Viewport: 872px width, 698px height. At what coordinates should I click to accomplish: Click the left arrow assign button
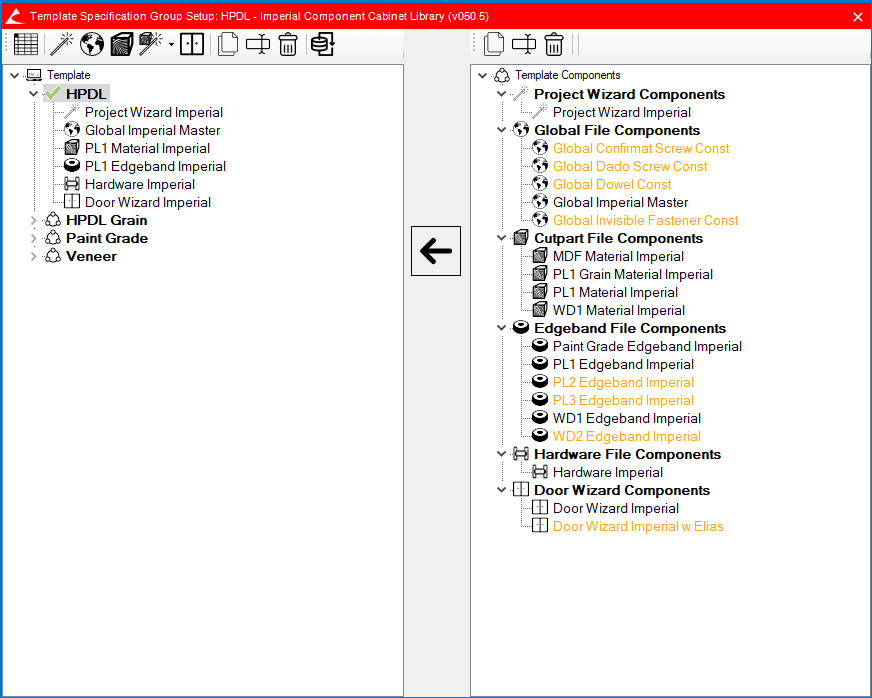(436, 251)
